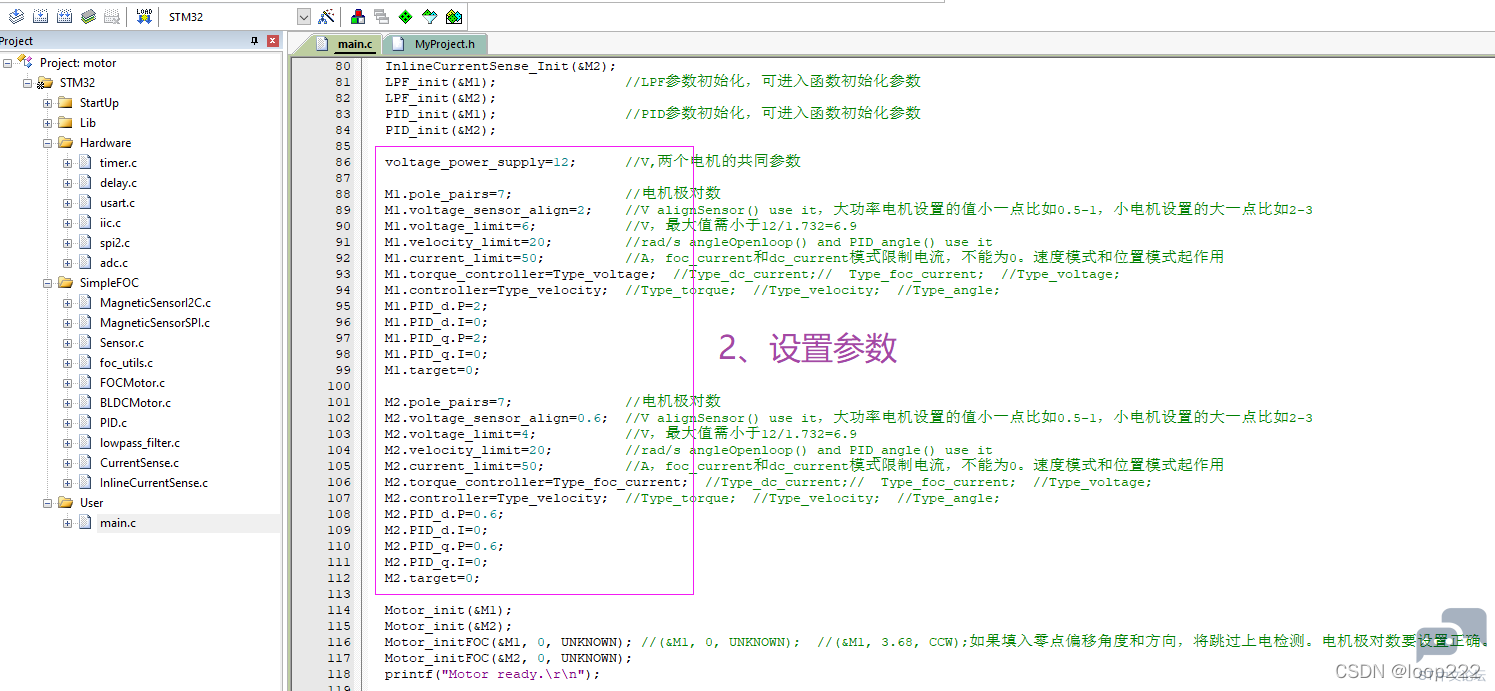Select MagneticSensorSPI.c file
Image resolution: width=1495 pixels, height=691 pixels.
pyautogui.click(x=155, y=323)
